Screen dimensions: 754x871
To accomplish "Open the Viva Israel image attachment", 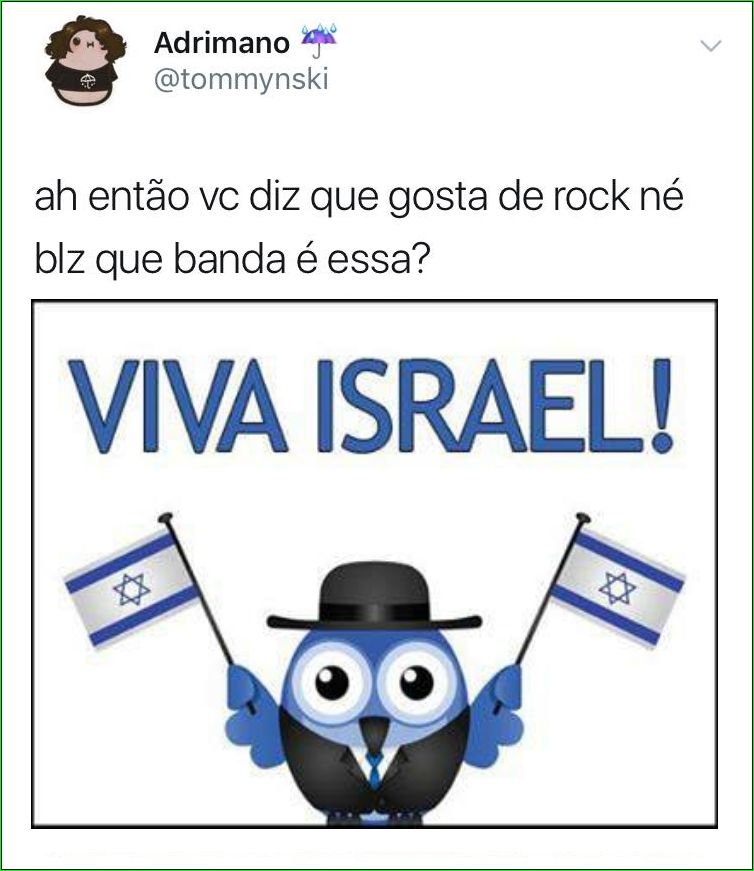I will coord(374,564).
